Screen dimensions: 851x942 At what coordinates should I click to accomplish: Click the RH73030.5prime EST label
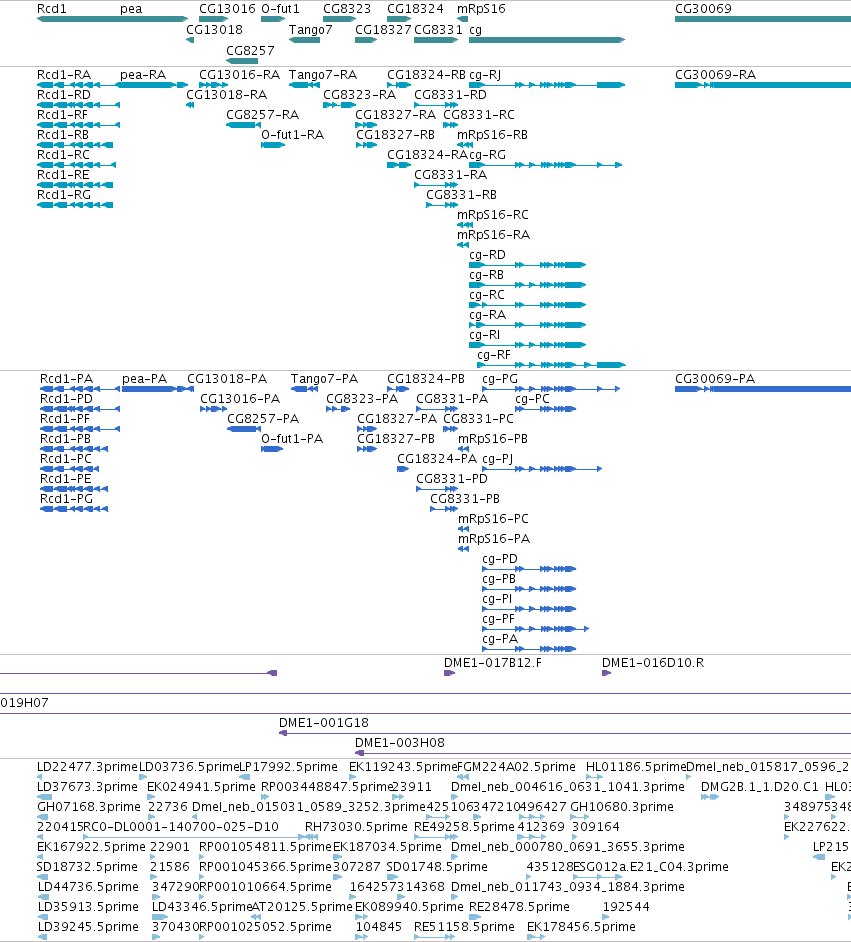(x=356, y=827)
